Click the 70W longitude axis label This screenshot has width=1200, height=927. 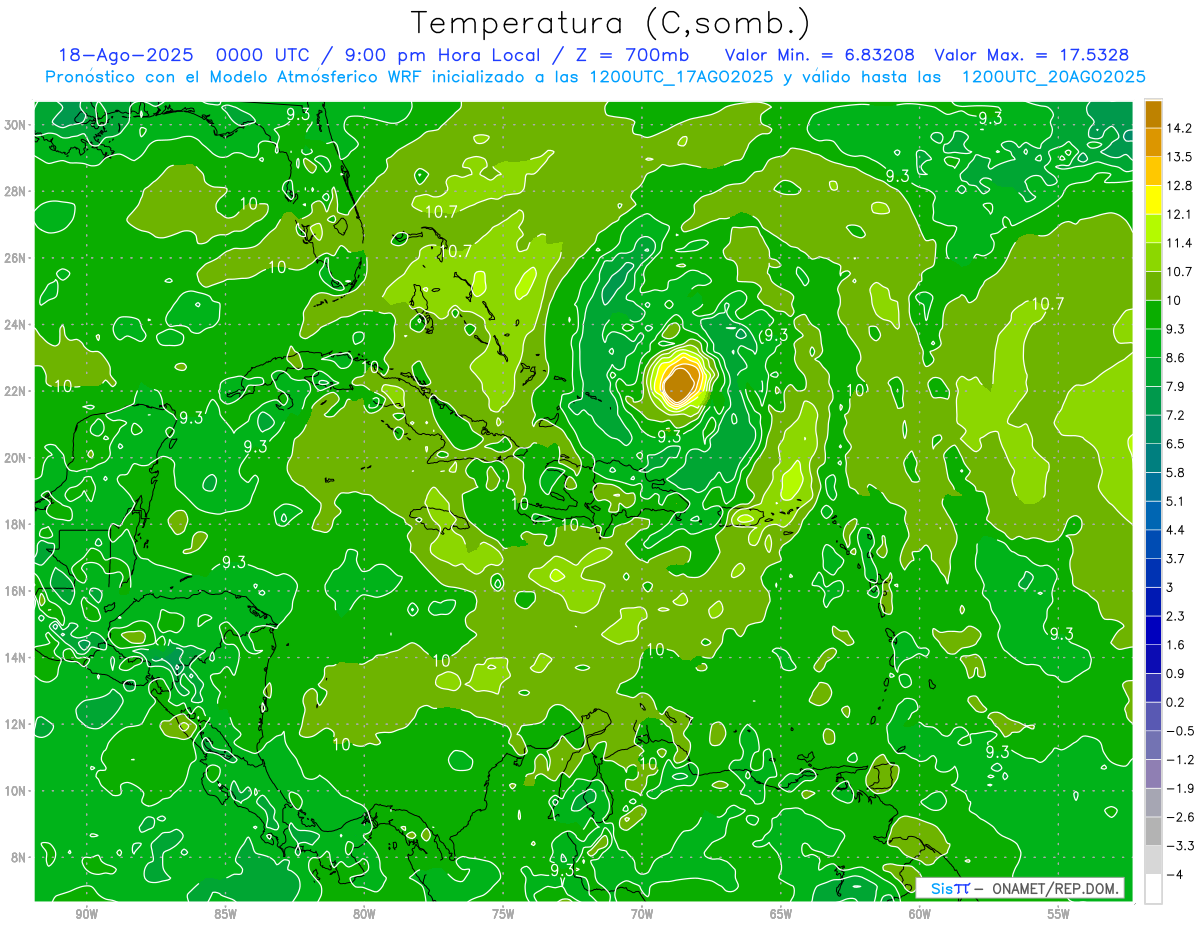(642, 914)
